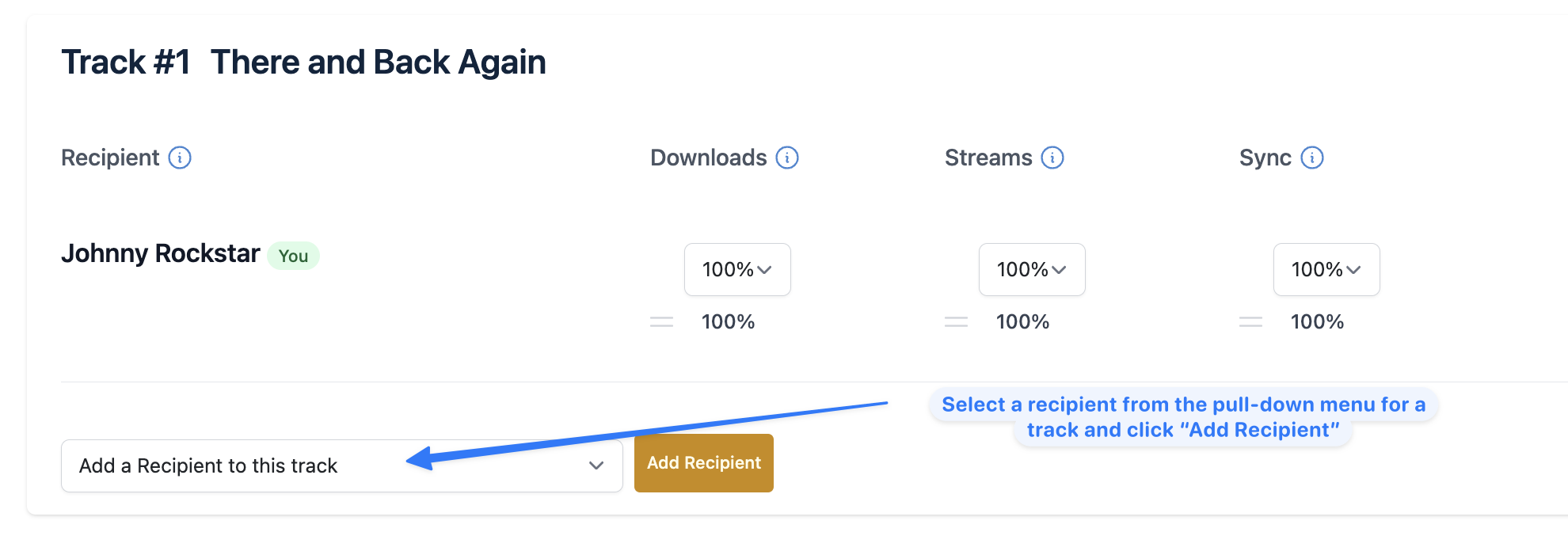Click the equals icon under Streams dropdown
This screenshot has width=1568, height=551.
pyautogui.click(x=956, y=321)
